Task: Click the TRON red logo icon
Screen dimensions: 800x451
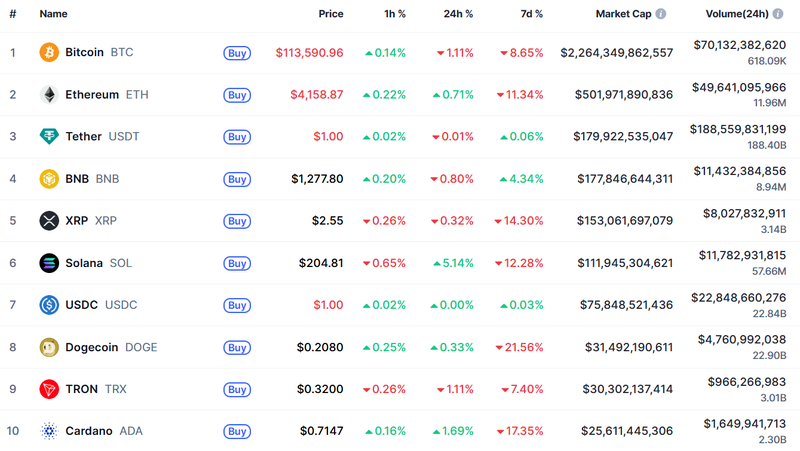Action: 49,389
